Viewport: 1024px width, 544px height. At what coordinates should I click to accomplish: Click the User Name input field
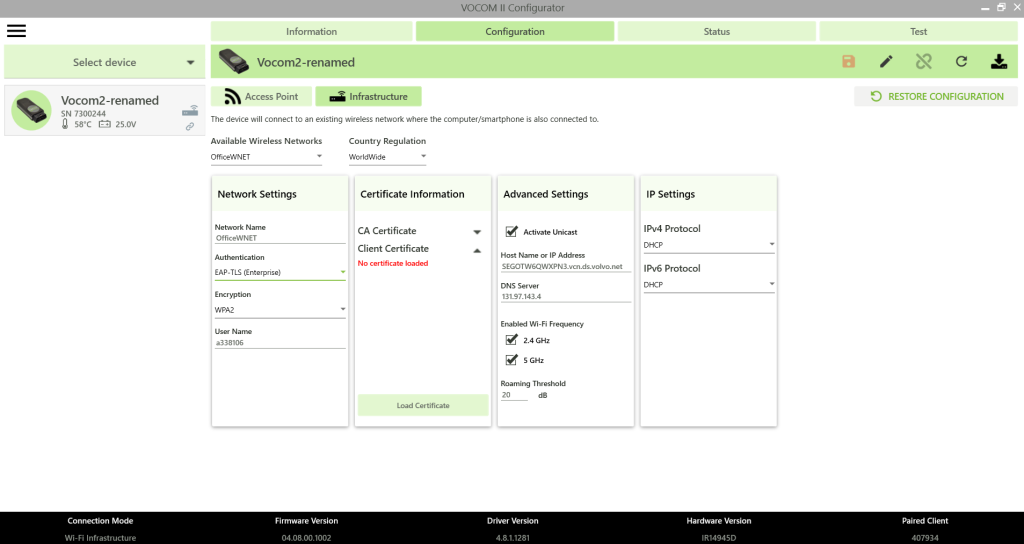(x=280, y=342)
